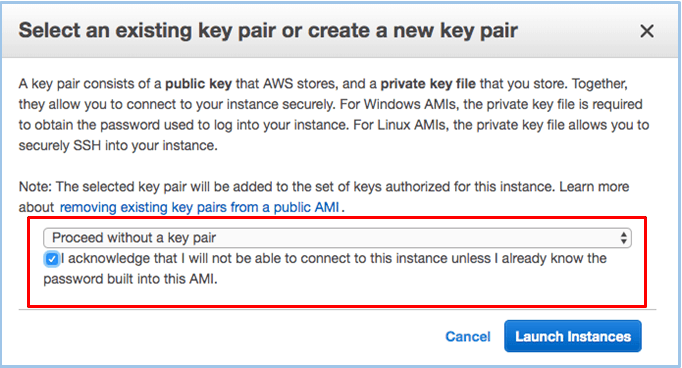Select the key pair option combo box

click(x=337, y=238)
